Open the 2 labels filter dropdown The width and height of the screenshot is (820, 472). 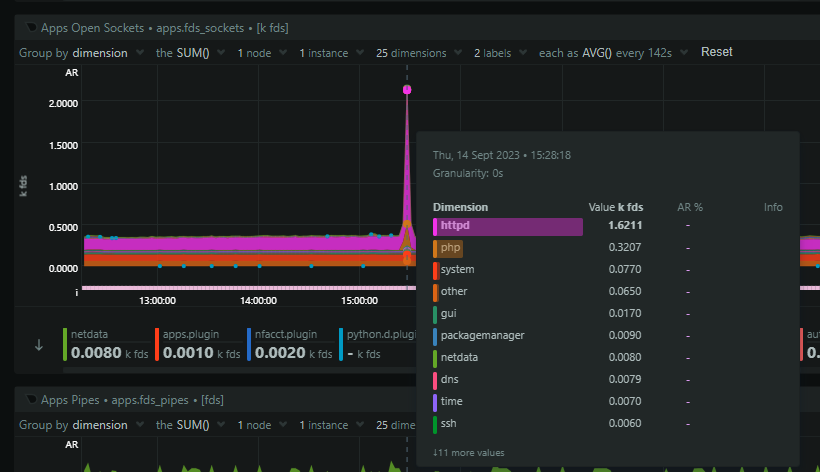(x=497, y=52)
